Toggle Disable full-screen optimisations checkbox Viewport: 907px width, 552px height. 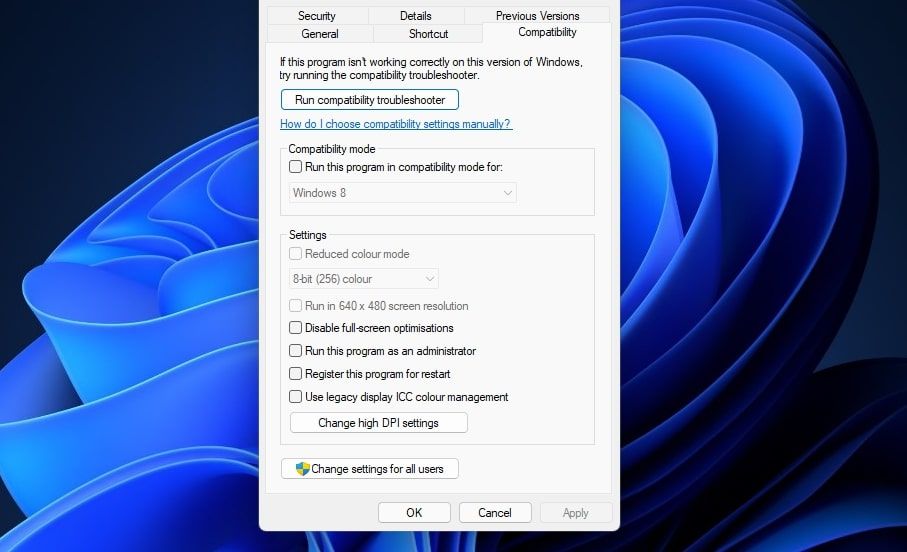[x=296, y=327]
